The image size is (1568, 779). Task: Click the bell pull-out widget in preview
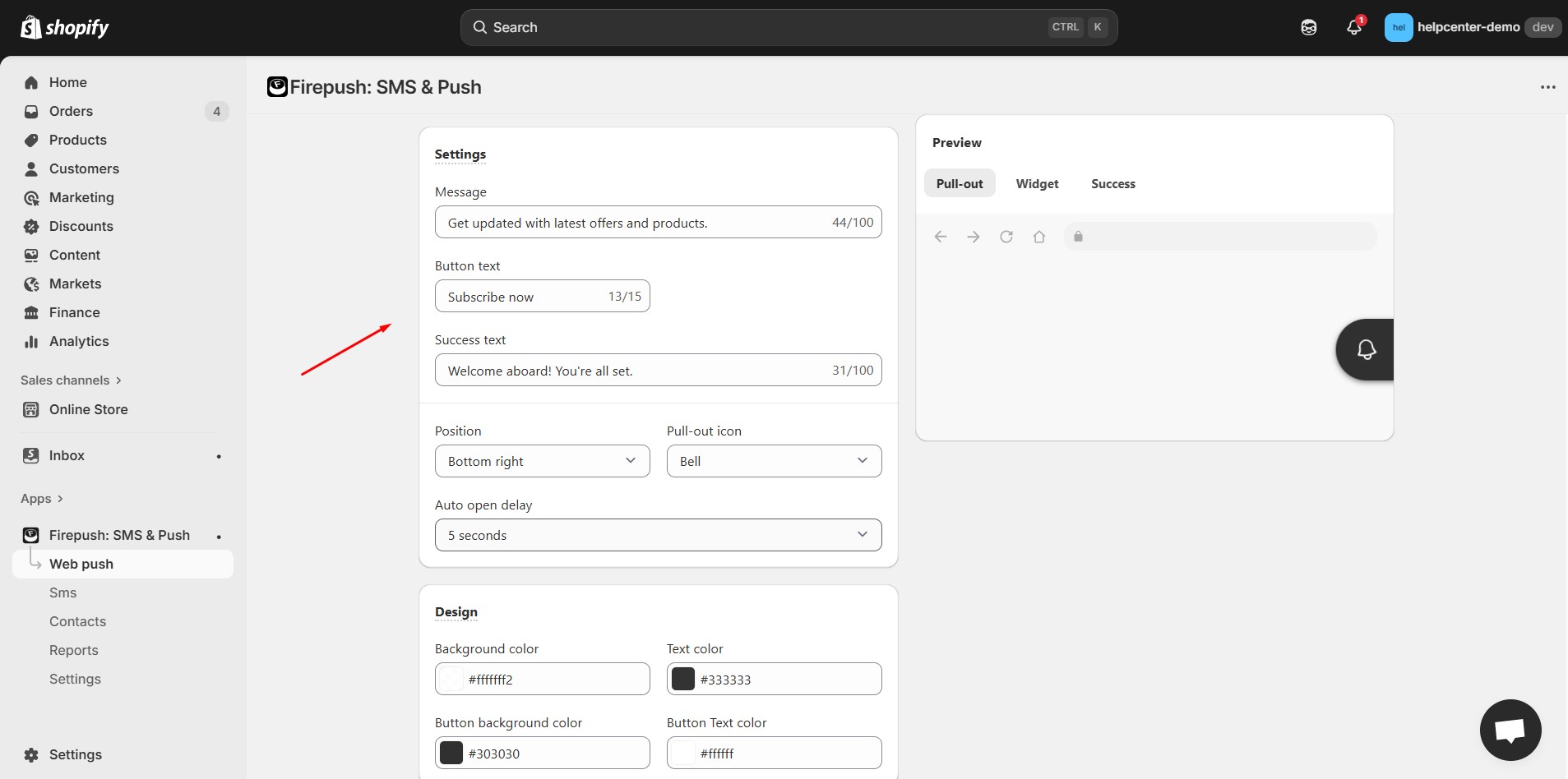pos(1365,349)
